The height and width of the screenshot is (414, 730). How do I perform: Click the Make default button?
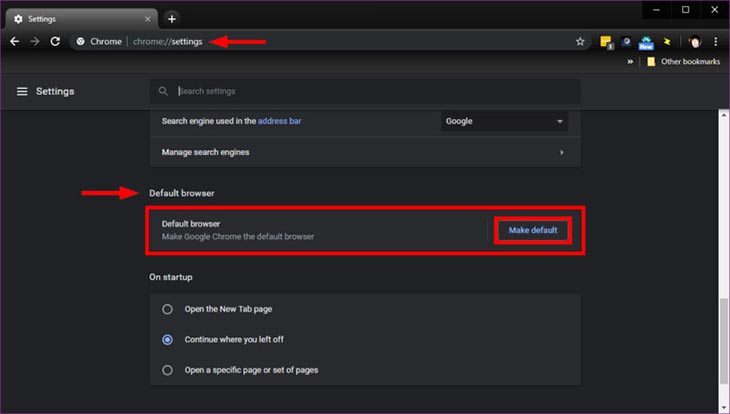click(533, 231)
